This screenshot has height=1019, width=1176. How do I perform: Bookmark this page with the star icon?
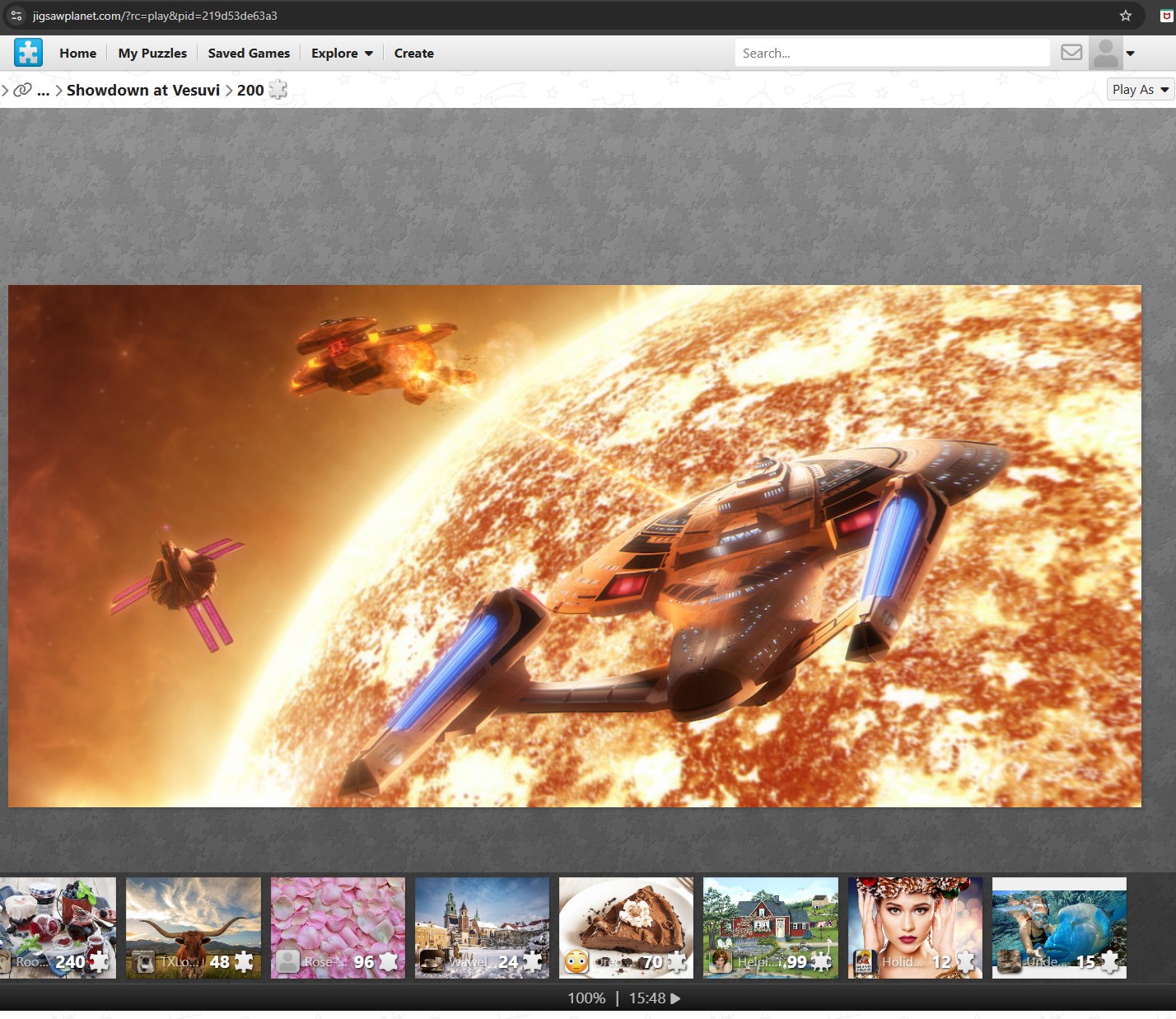tap(1126, 16)
